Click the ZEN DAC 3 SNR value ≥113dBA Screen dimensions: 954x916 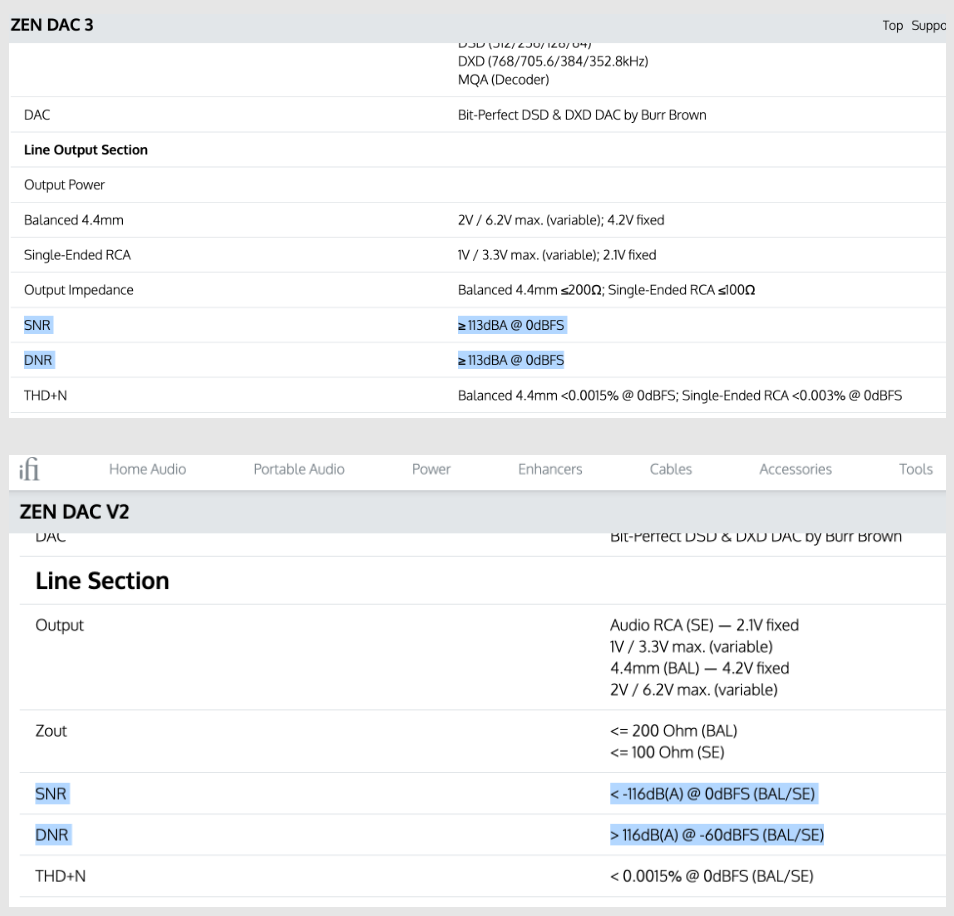coord(511,325)
